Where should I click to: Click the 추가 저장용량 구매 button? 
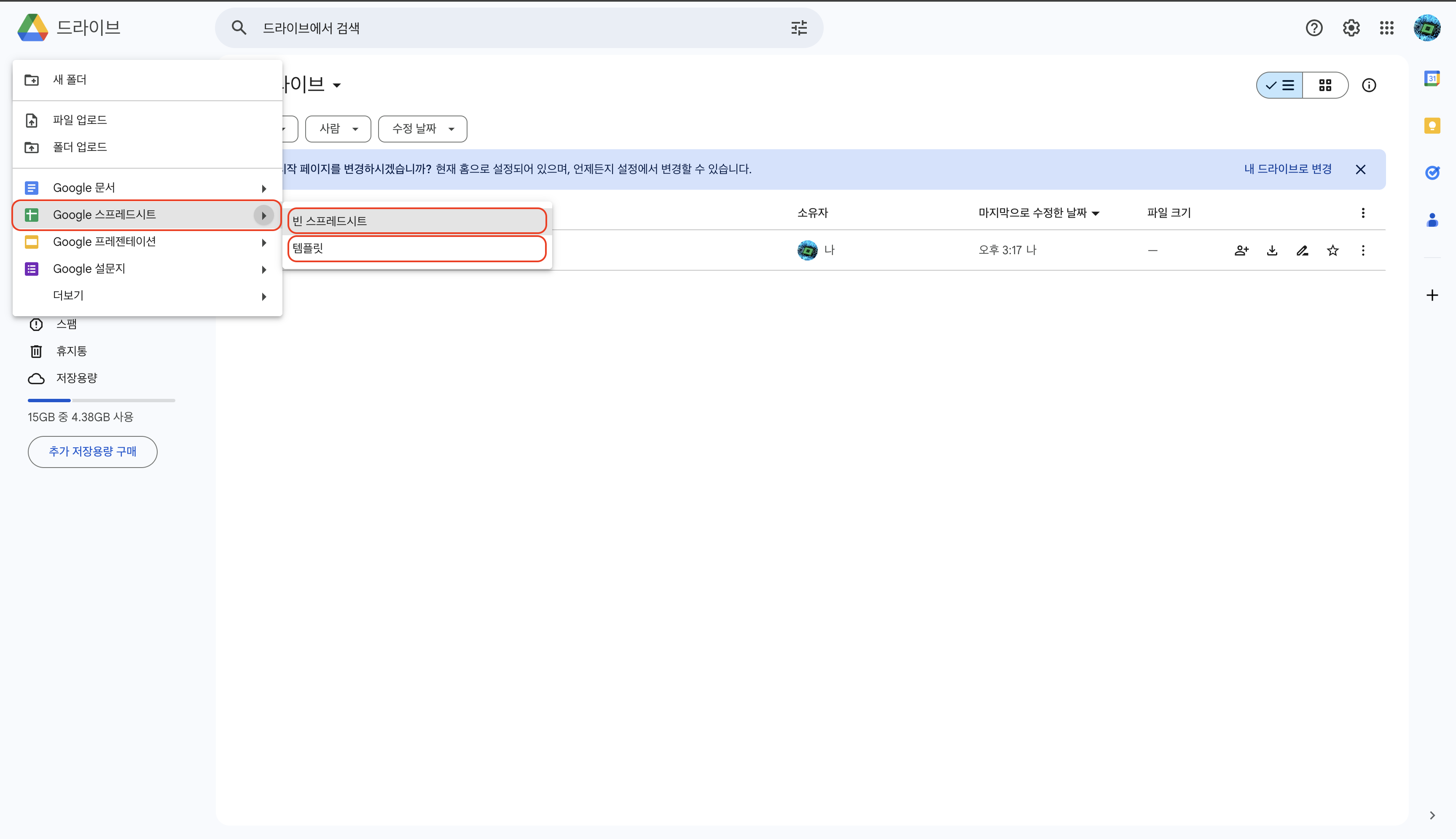point(92,451)
